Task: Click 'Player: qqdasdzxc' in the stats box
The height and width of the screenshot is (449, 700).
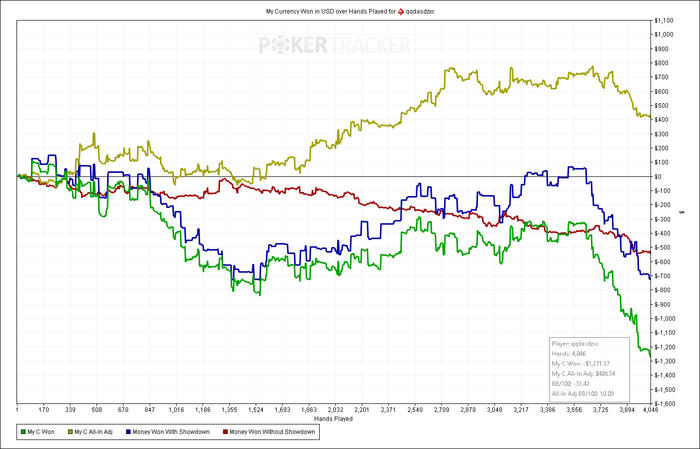Action: click(575, 344)
